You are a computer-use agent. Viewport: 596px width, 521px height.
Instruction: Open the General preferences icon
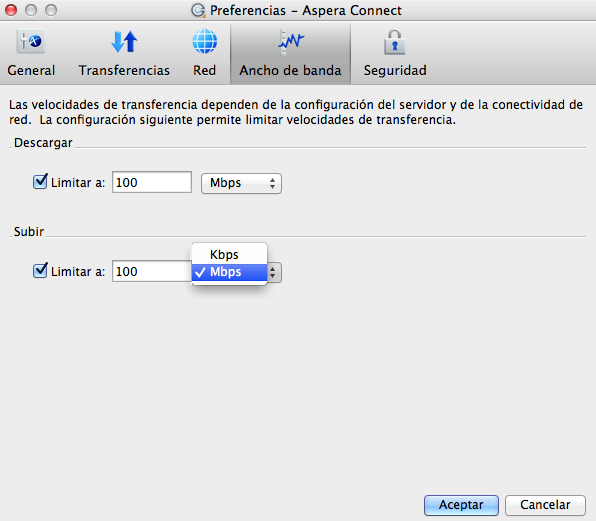click(31, 41)
